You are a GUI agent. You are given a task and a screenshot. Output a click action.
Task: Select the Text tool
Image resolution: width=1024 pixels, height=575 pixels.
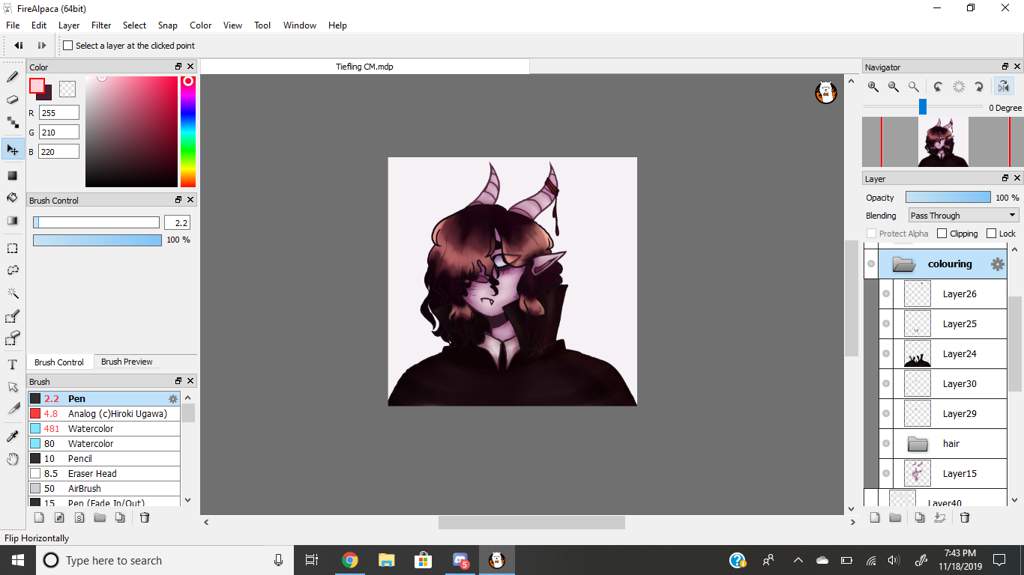pos(12,365)
